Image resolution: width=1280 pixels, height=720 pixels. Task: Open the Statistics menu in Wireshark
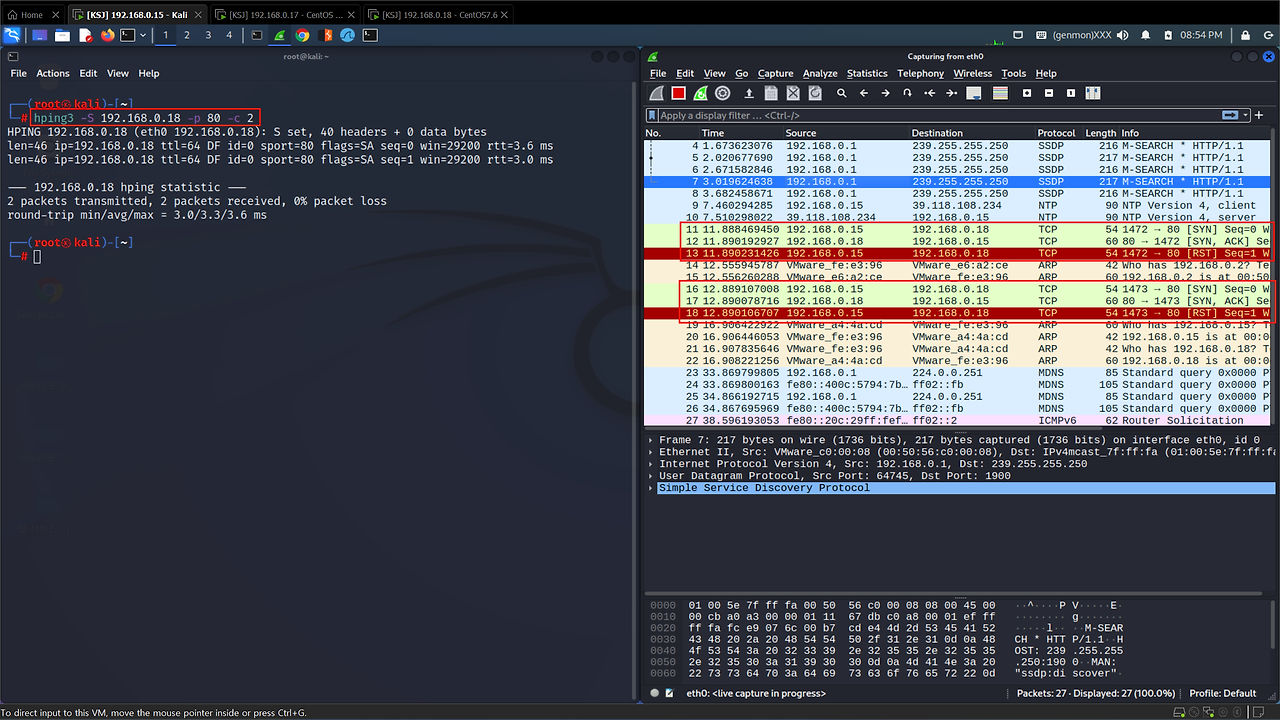[866, 73]
